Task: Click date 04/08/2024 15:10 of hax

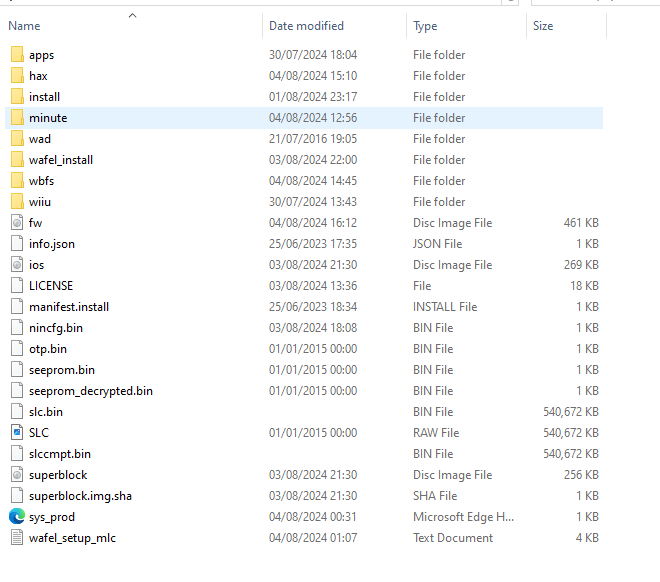Action: point(313,76)
